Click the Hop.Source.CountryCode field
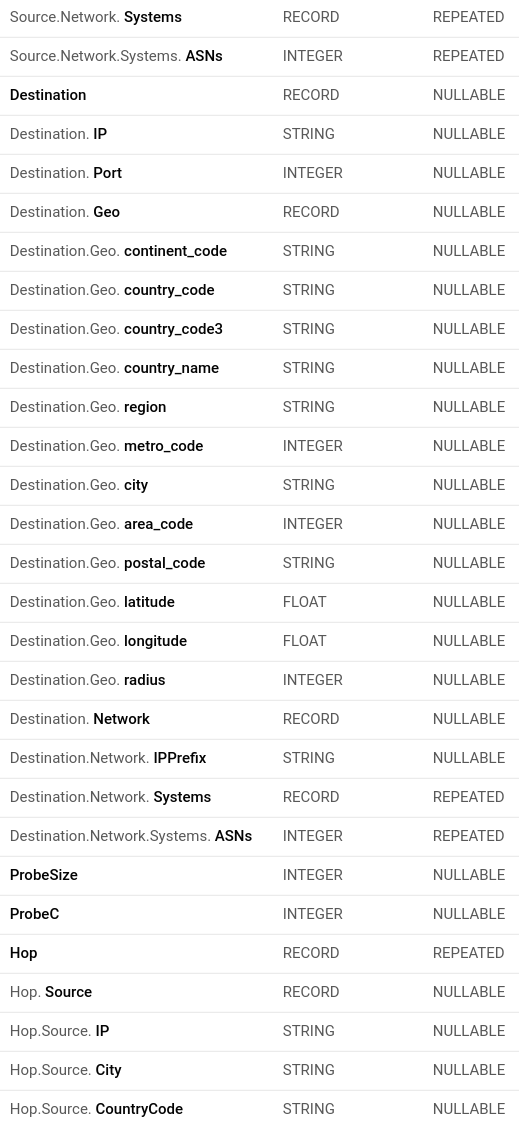Image resolution: width=519 pixels, height=1125 pixels. [259, 1108]
